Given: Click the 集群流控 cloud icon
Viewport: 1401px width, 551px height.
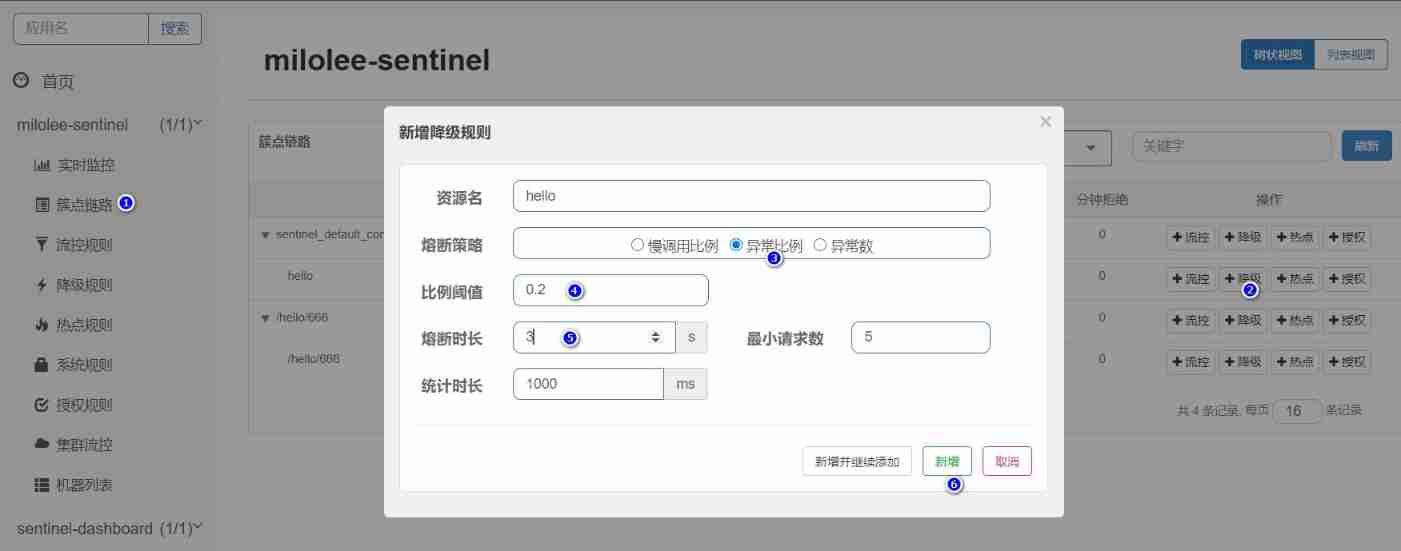Looking at the screenshot, I should tap(42, 444).
